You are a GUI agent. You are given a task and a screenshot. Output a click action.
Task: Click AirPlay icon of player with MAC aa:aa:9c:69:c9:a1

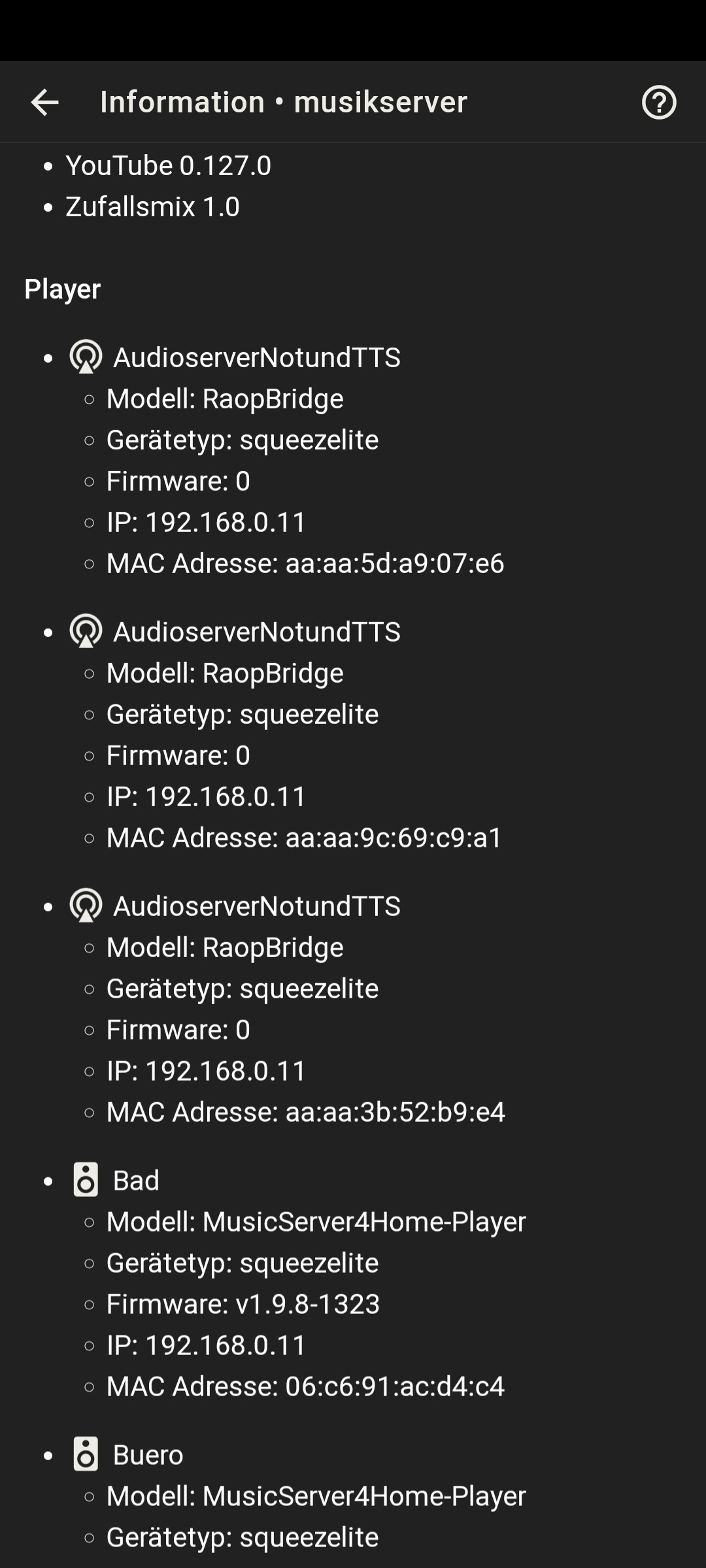point(86,631)
